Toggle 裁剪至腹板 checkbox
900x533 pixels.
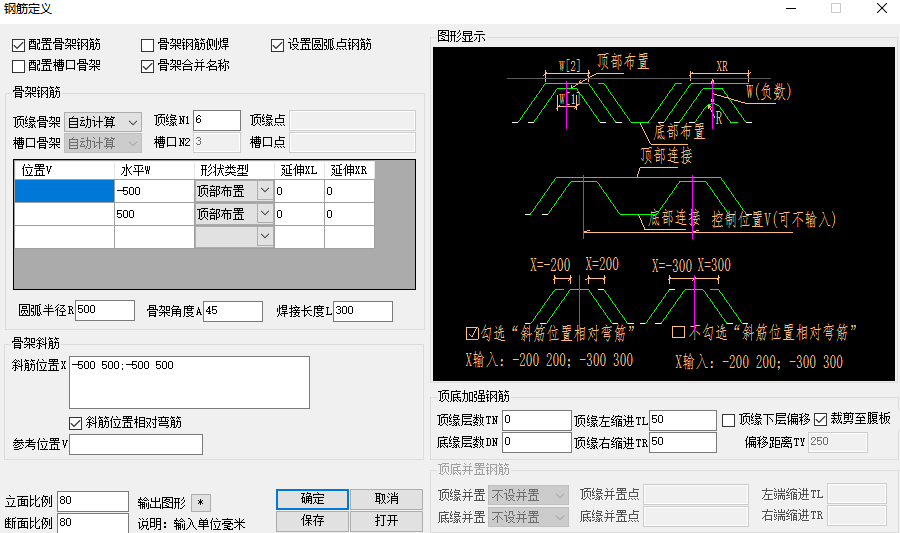[x=820, y=420]
